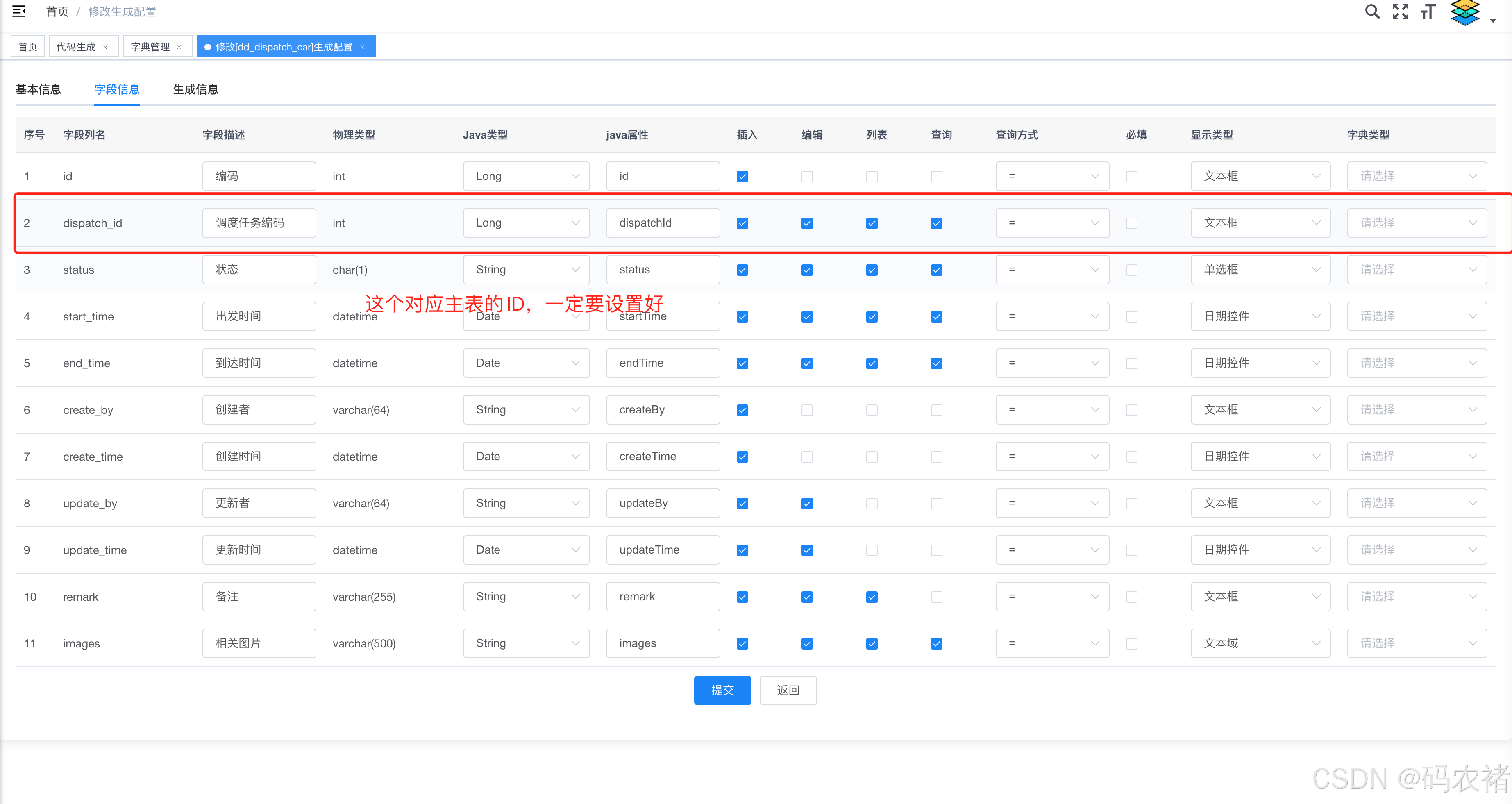Check 编辑 for the id row

807,177
